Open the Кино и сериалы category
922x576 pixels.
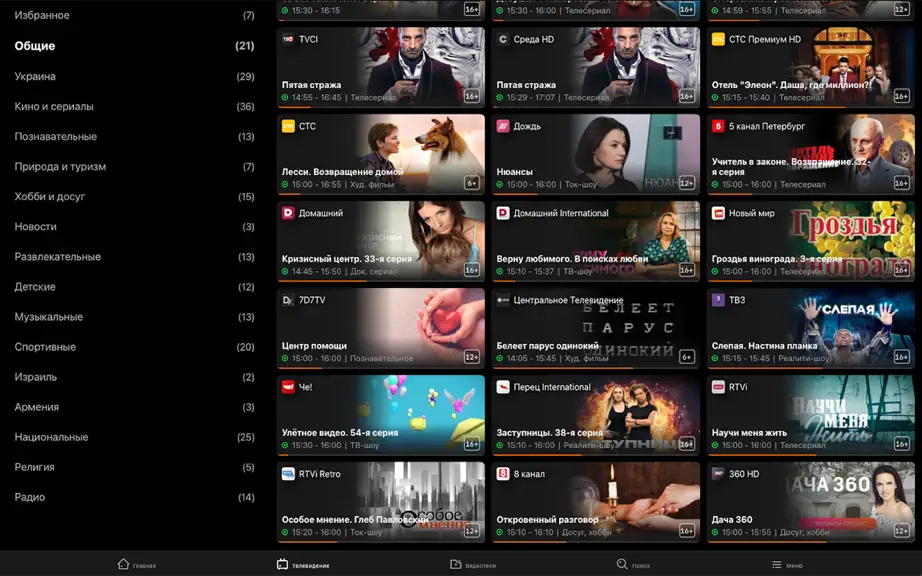134,106
